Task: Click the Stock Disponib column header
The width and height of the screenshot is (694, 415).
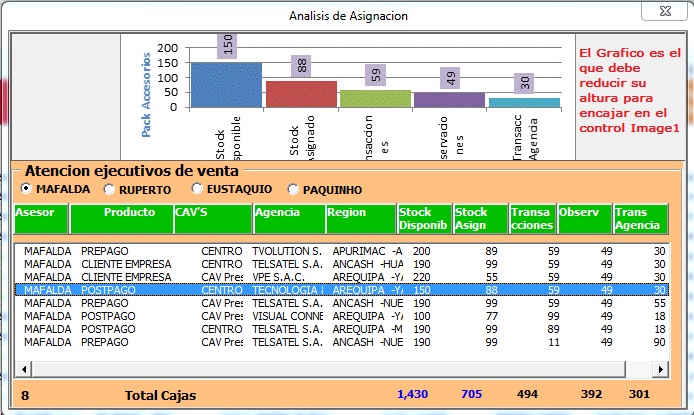Action: 424,219
